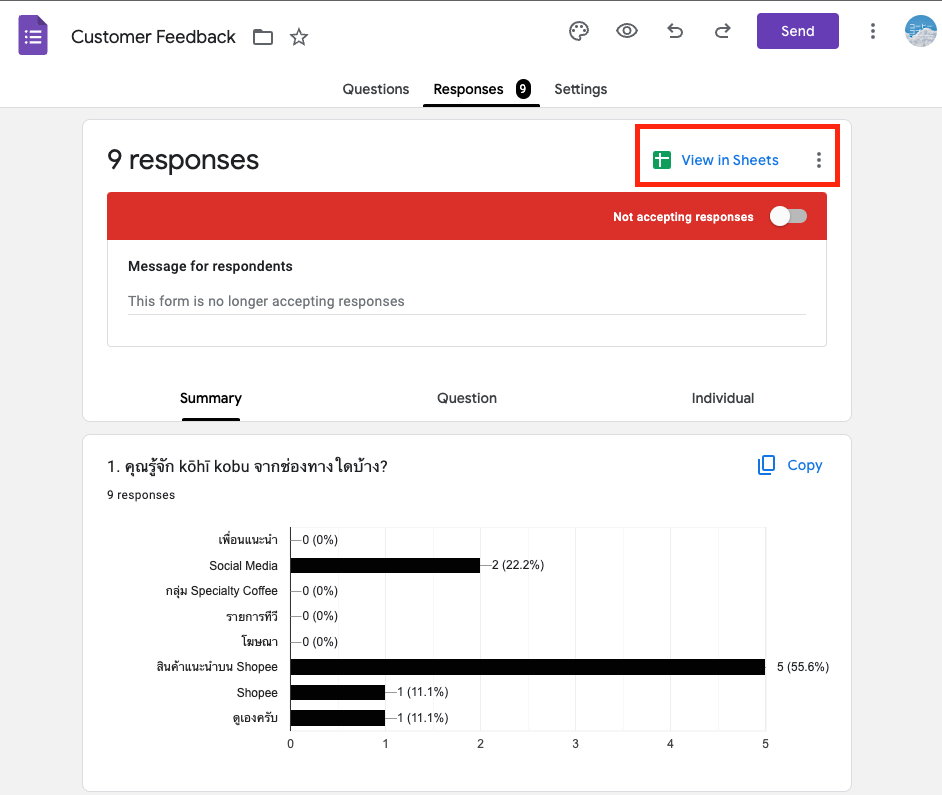Open responses more options menu

[819, 160]
